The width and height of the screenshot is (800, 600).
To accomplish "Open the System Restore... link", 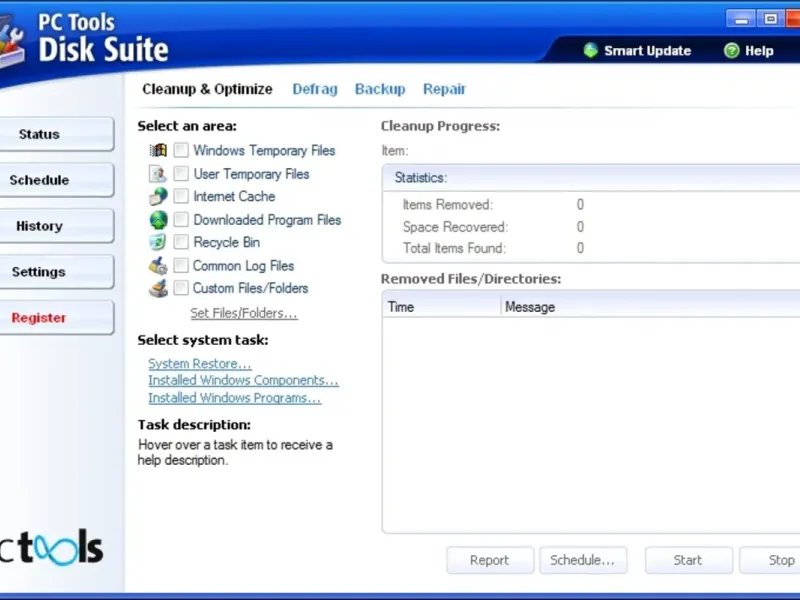I will (x=199, y=364).
